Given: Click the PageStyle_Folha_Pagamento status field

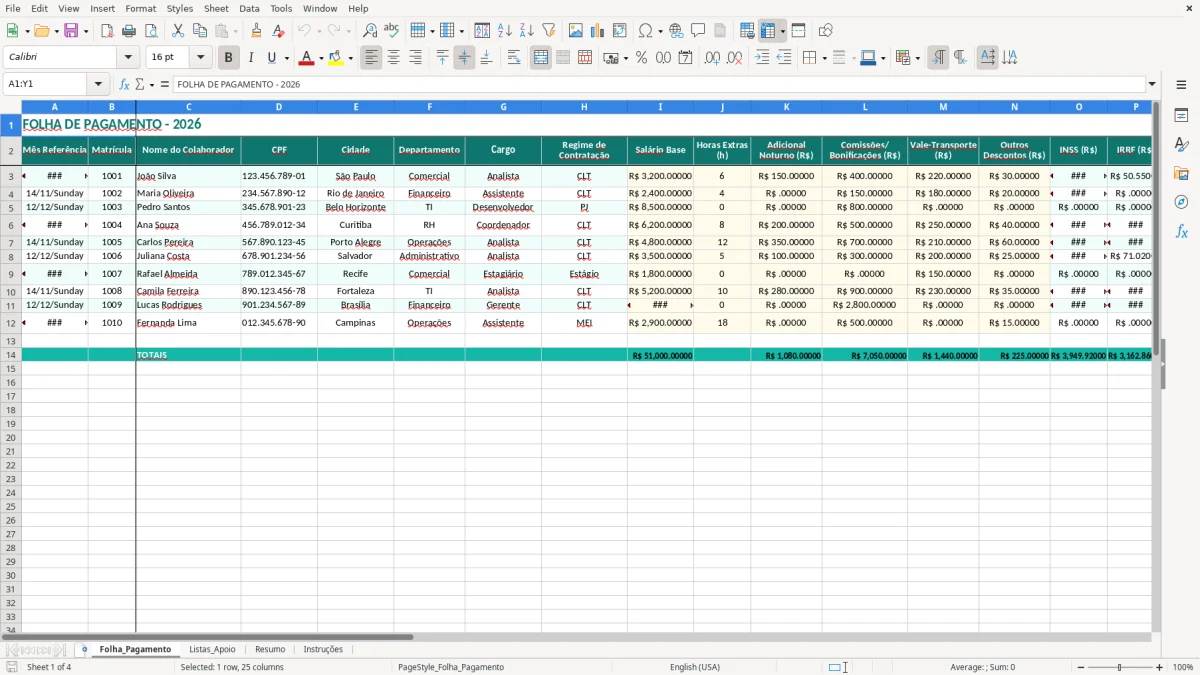Looking at the screenshot, I should (x=451, y=667).
